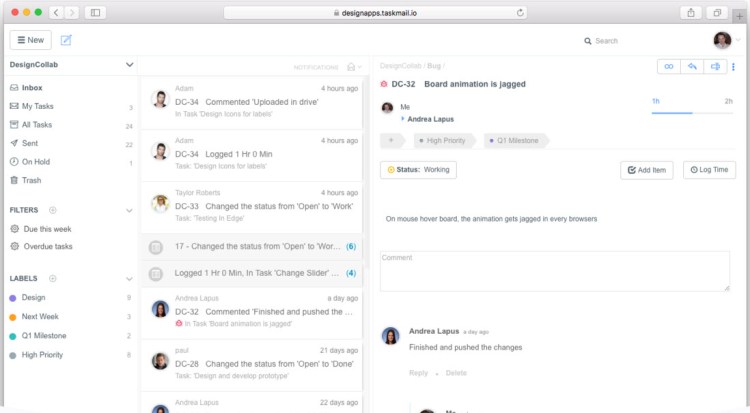Click the compose new task pencil icon
The width and height of the screenshot is (750, 413).
point(66,40)
